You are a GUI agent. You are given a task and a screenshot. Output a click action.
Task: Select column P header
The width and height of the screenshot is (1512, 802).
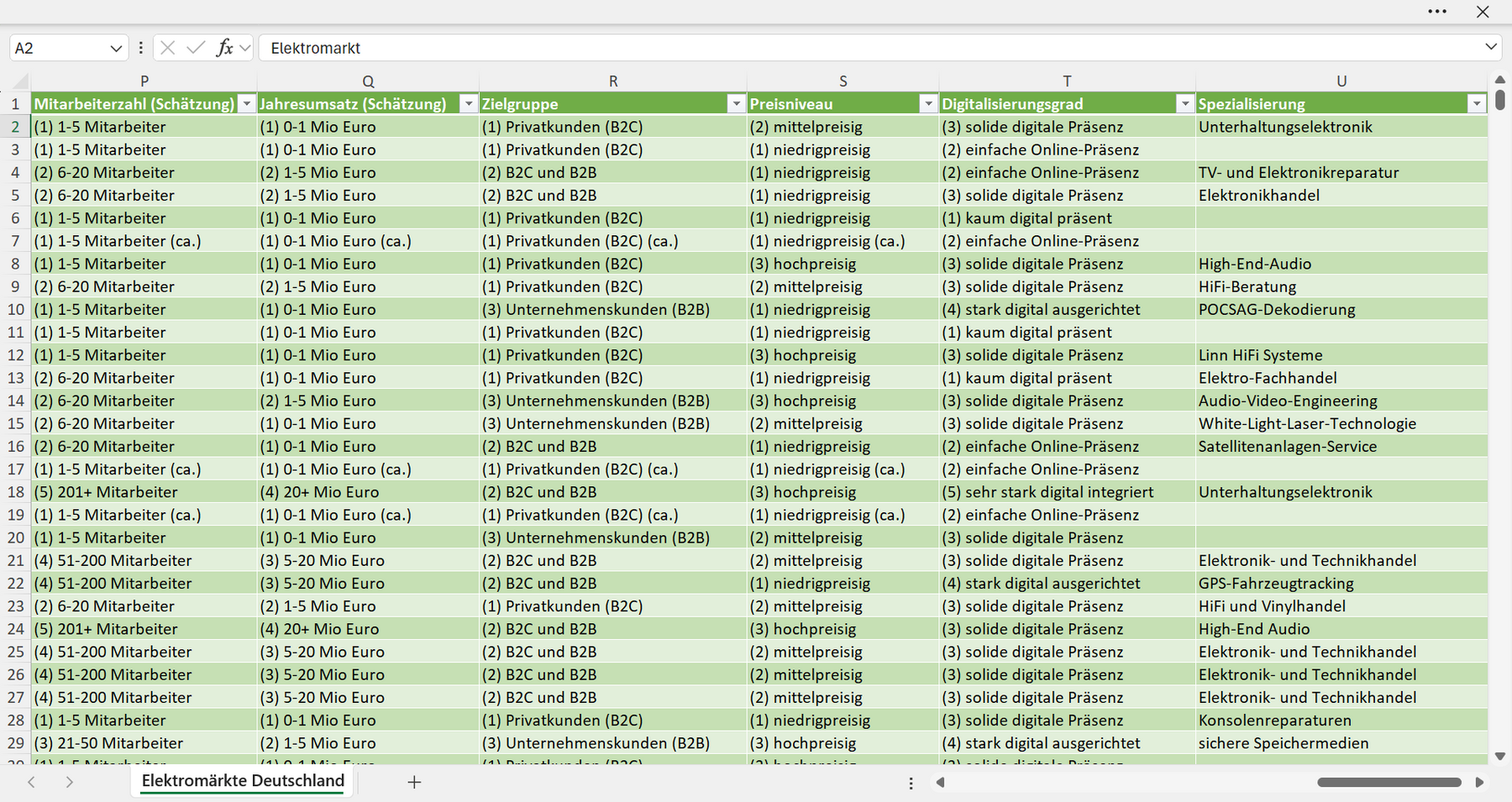click(x=144, y=81)
